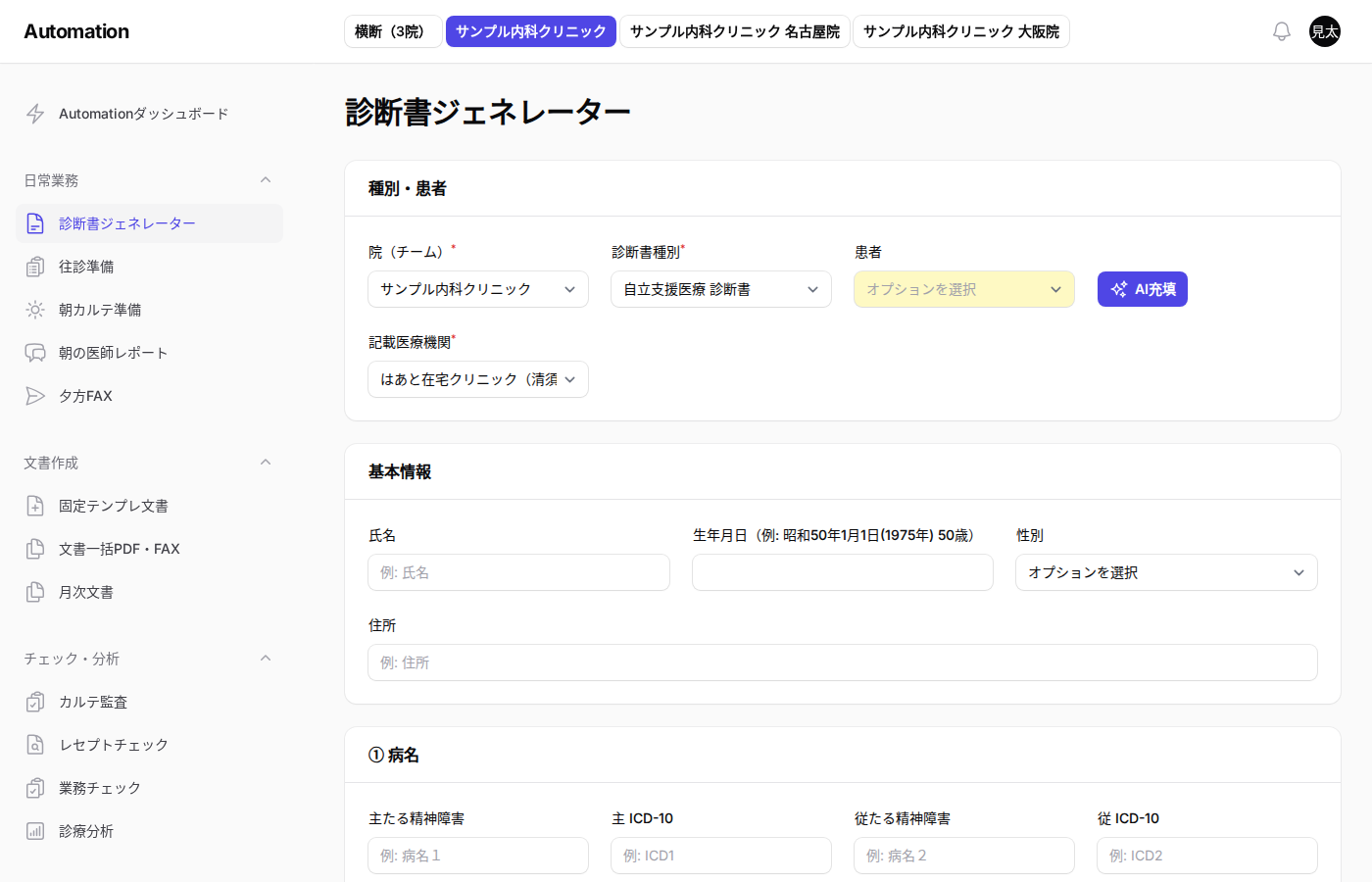
Task: Switch to サンプル内科クリニック 大阪院 tab
Action: tap(961, 31)
